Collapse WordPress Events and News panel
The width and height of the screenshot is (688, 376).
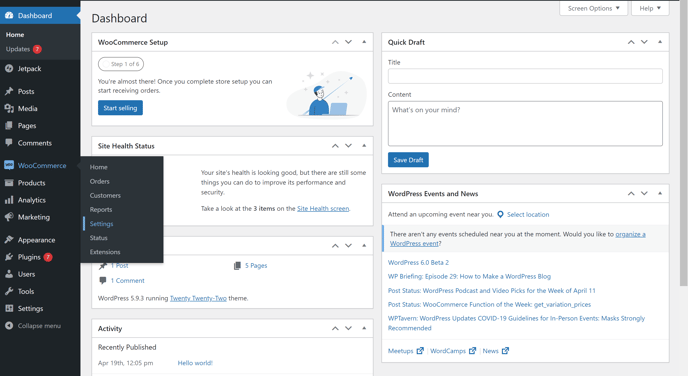pos(659,193)
